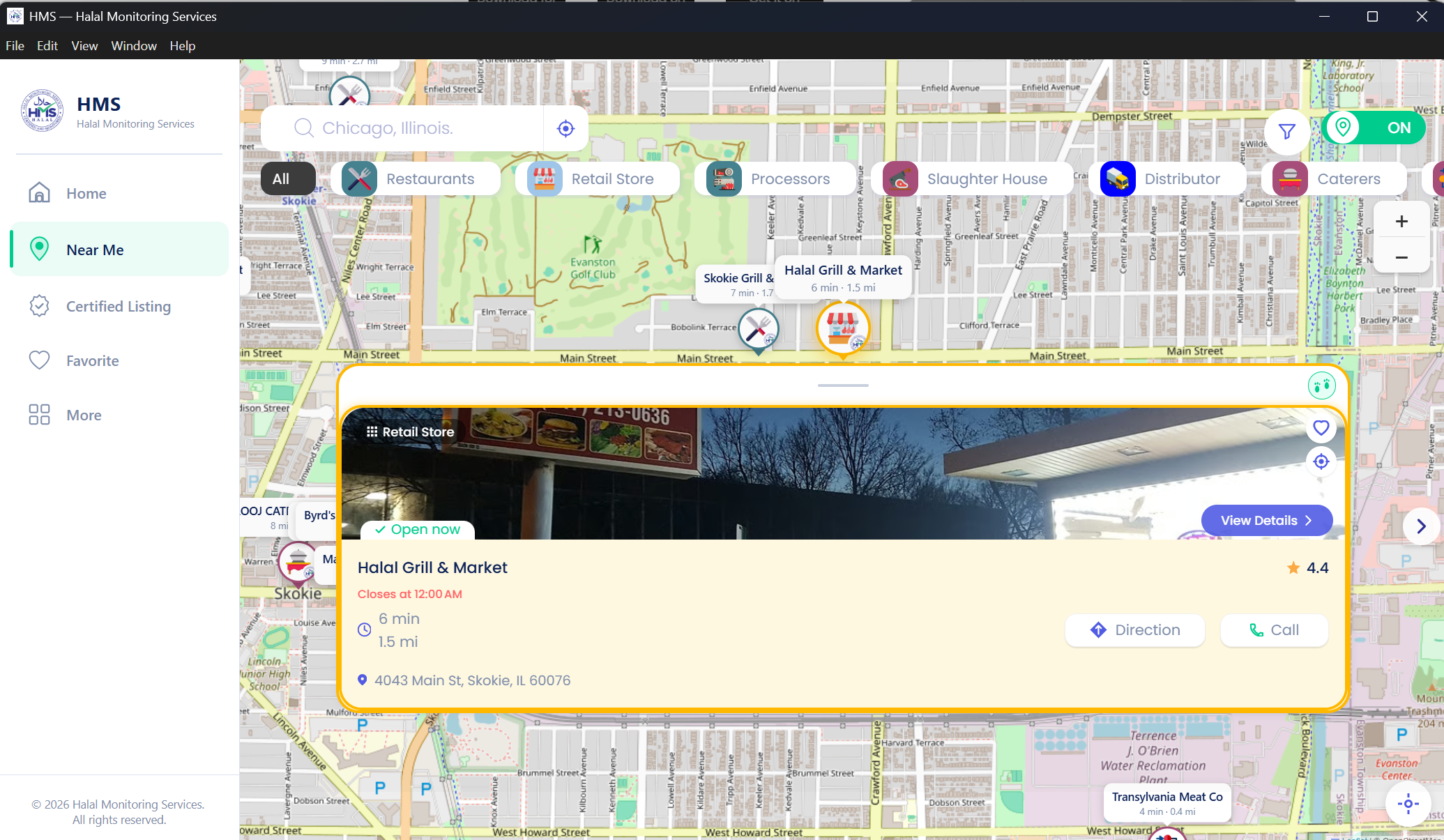Open the File menu
The width and height of the screenshot is (1444, 840).
coord(15,46)
